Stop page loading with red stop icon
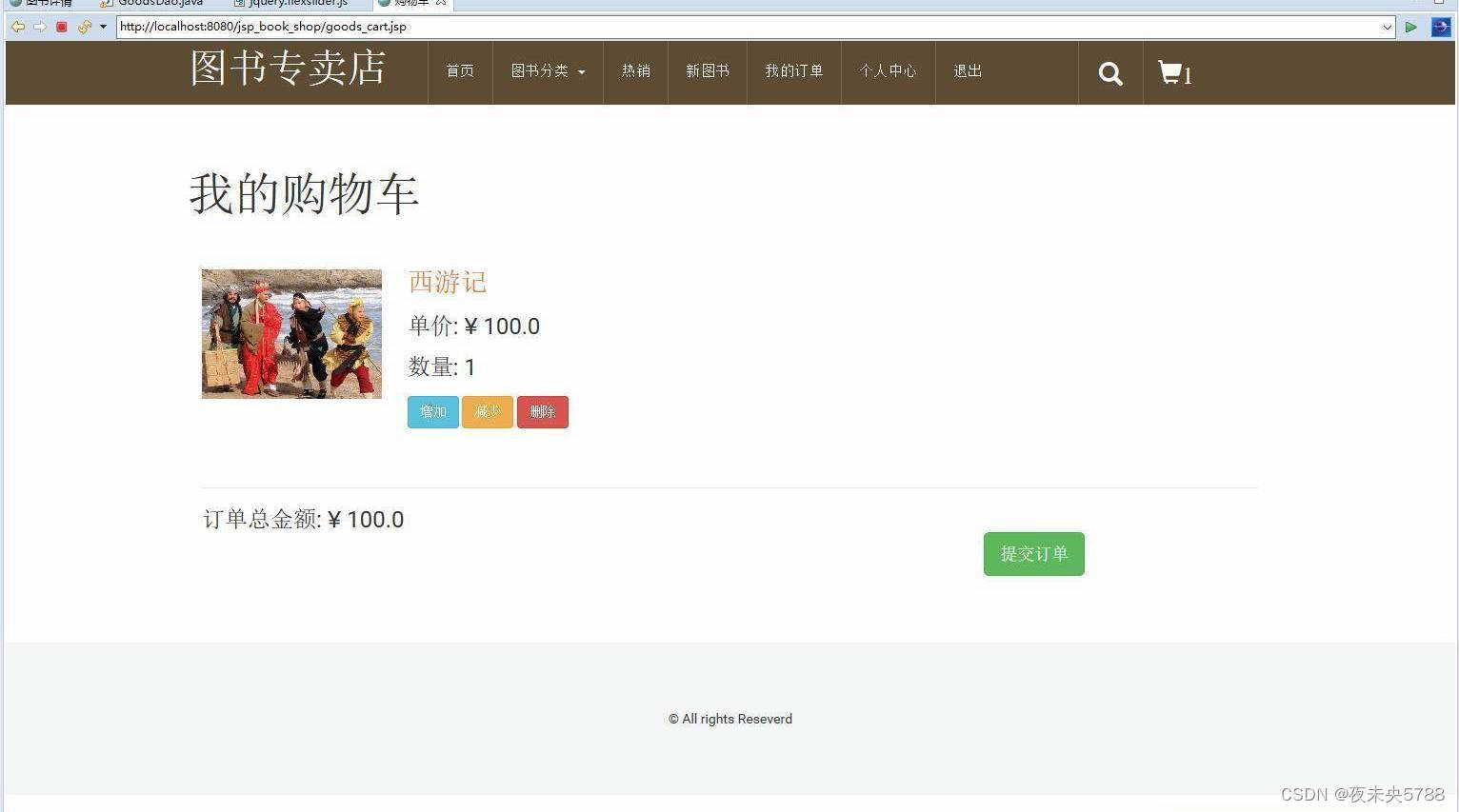 (62, 27)
